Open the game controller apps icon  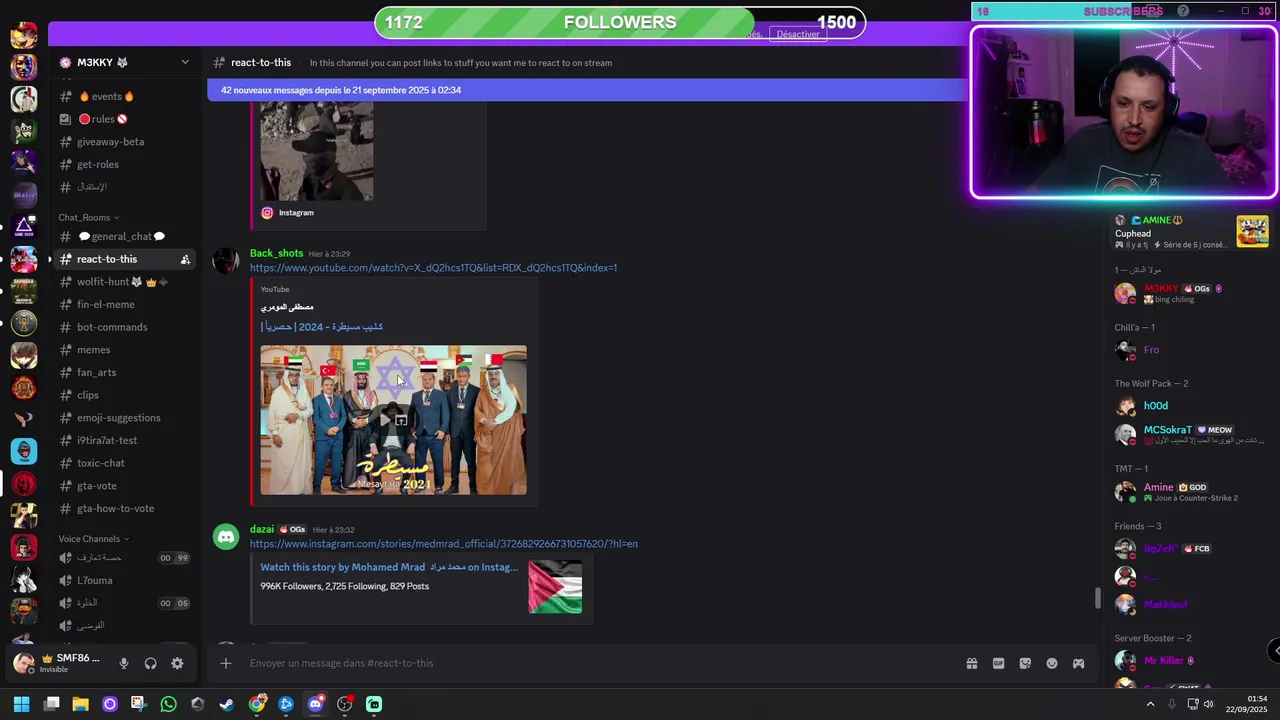1079,663
